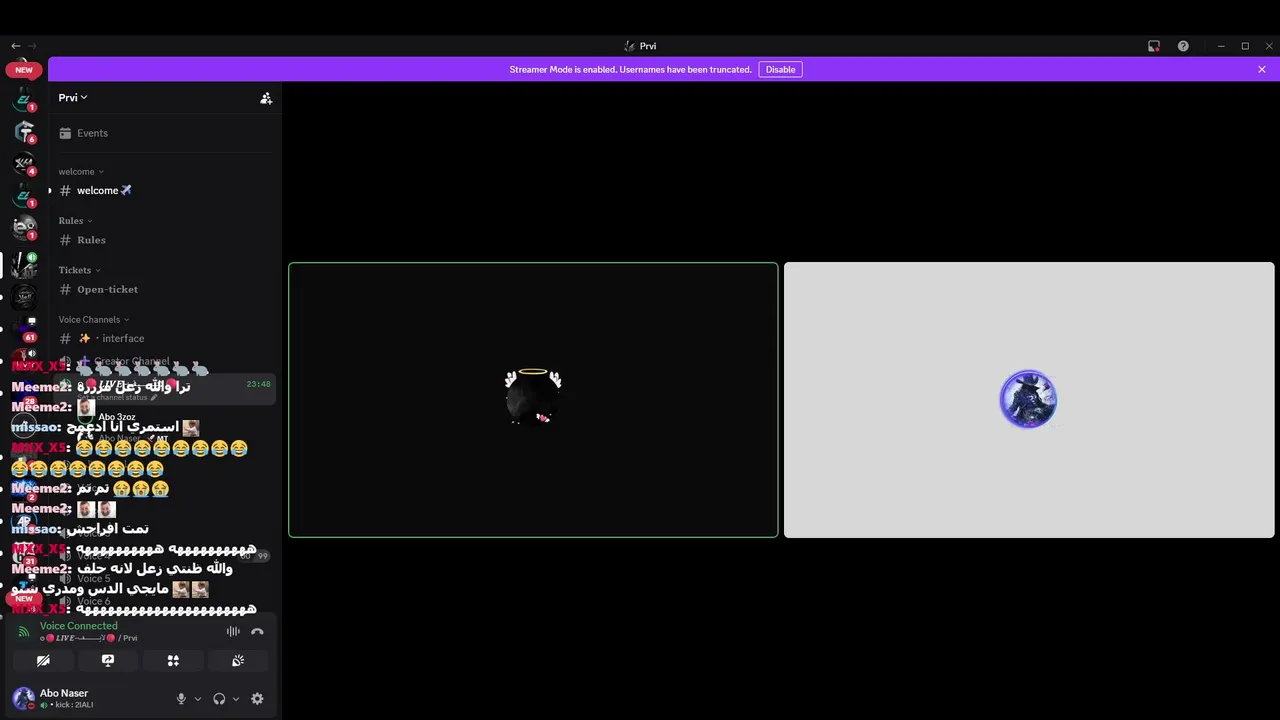The width and height of the screenshot is (1280, 720).
Task: Open the Help question-mark icon
Action: [1183, 46]
